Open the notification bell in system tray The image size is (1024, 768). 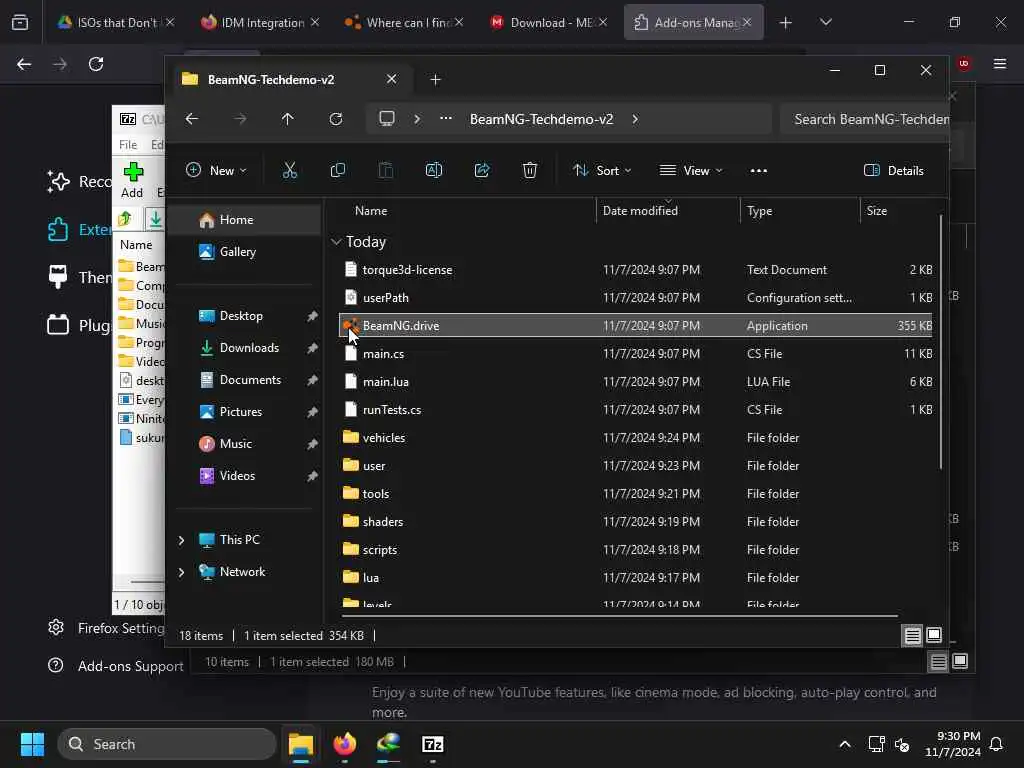click(997, 744)
